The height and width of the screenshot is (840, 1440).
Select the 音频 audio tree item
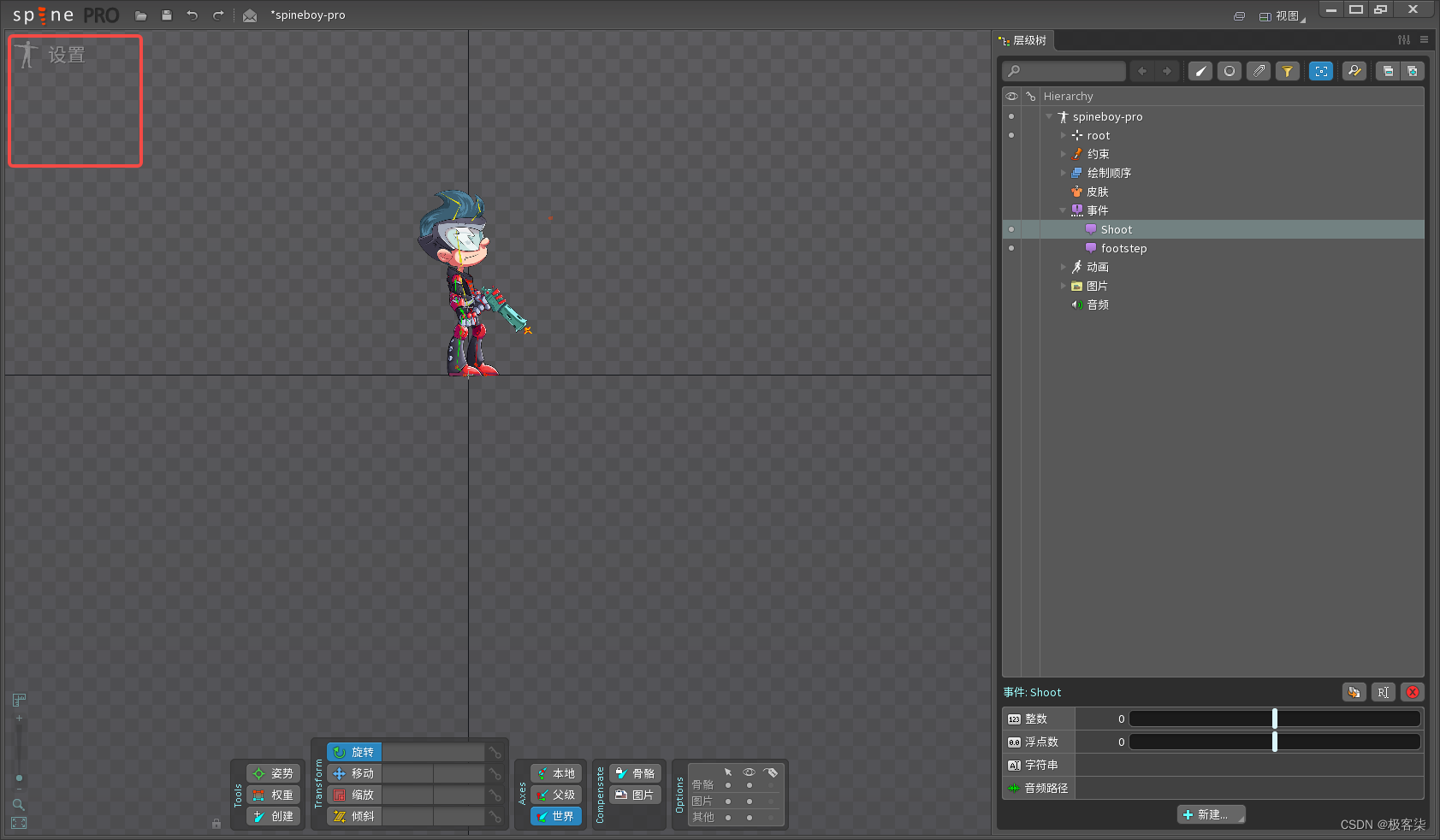(1090, 305)
